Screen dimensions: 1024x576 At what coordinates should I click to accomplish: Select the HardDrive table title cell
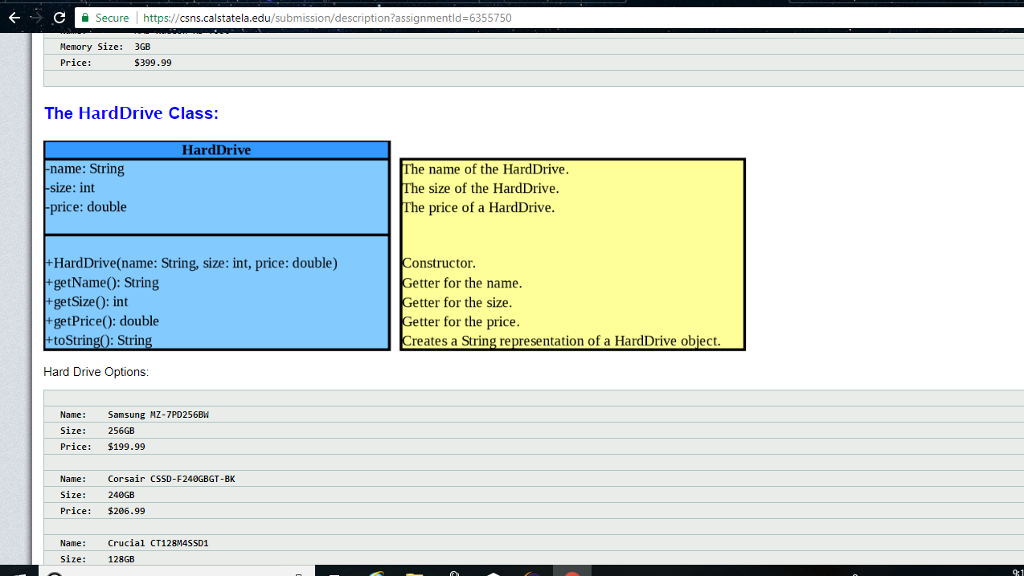216,149
